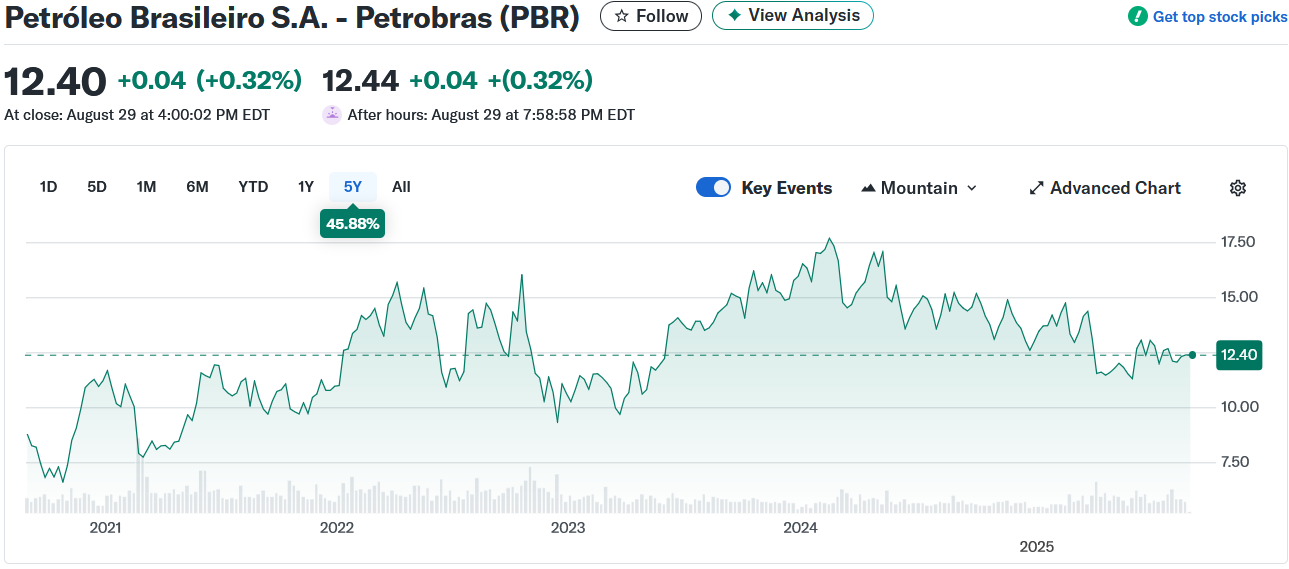Click the 2022 x-axis label
Screen dimensions: 1289x569
[x=337, y=527]
